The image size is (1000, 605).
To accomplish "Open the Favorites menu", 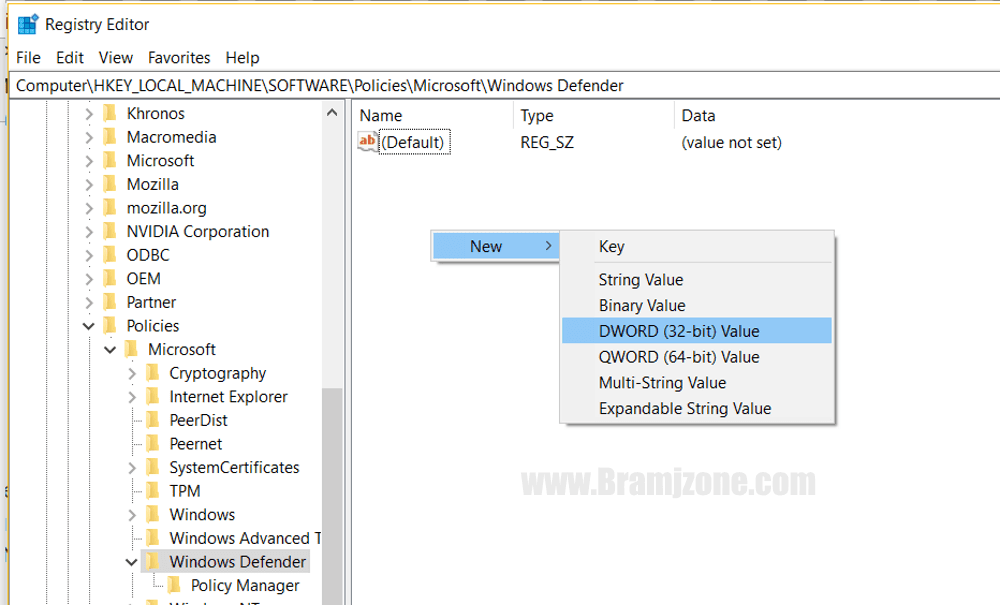I will tap(179, 57).
